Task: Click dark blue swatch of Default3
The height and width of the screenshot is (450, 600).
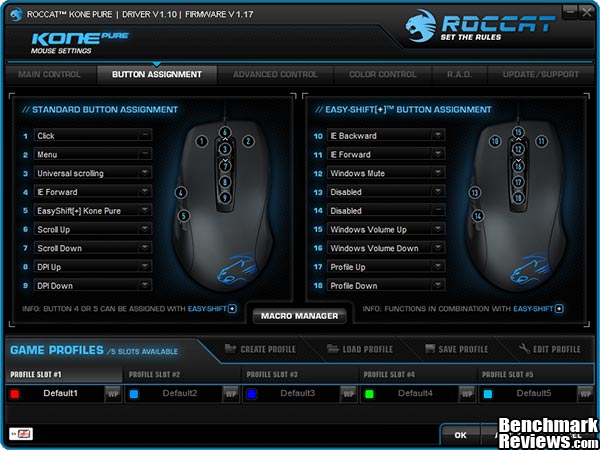Action: (x=251, y=394)
